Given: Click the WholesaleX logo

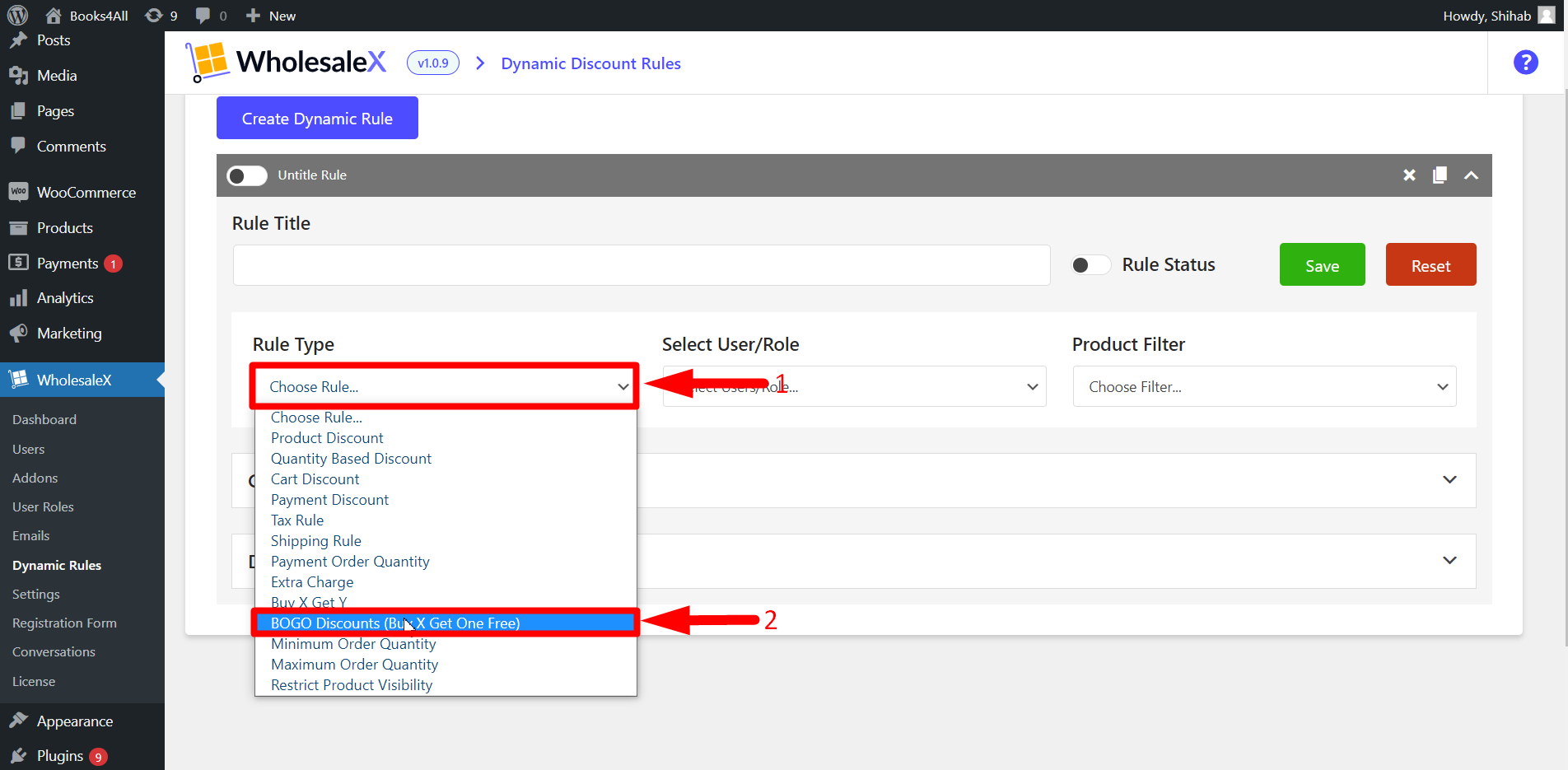Looking at the screenshot, I should tap(286, 63).
